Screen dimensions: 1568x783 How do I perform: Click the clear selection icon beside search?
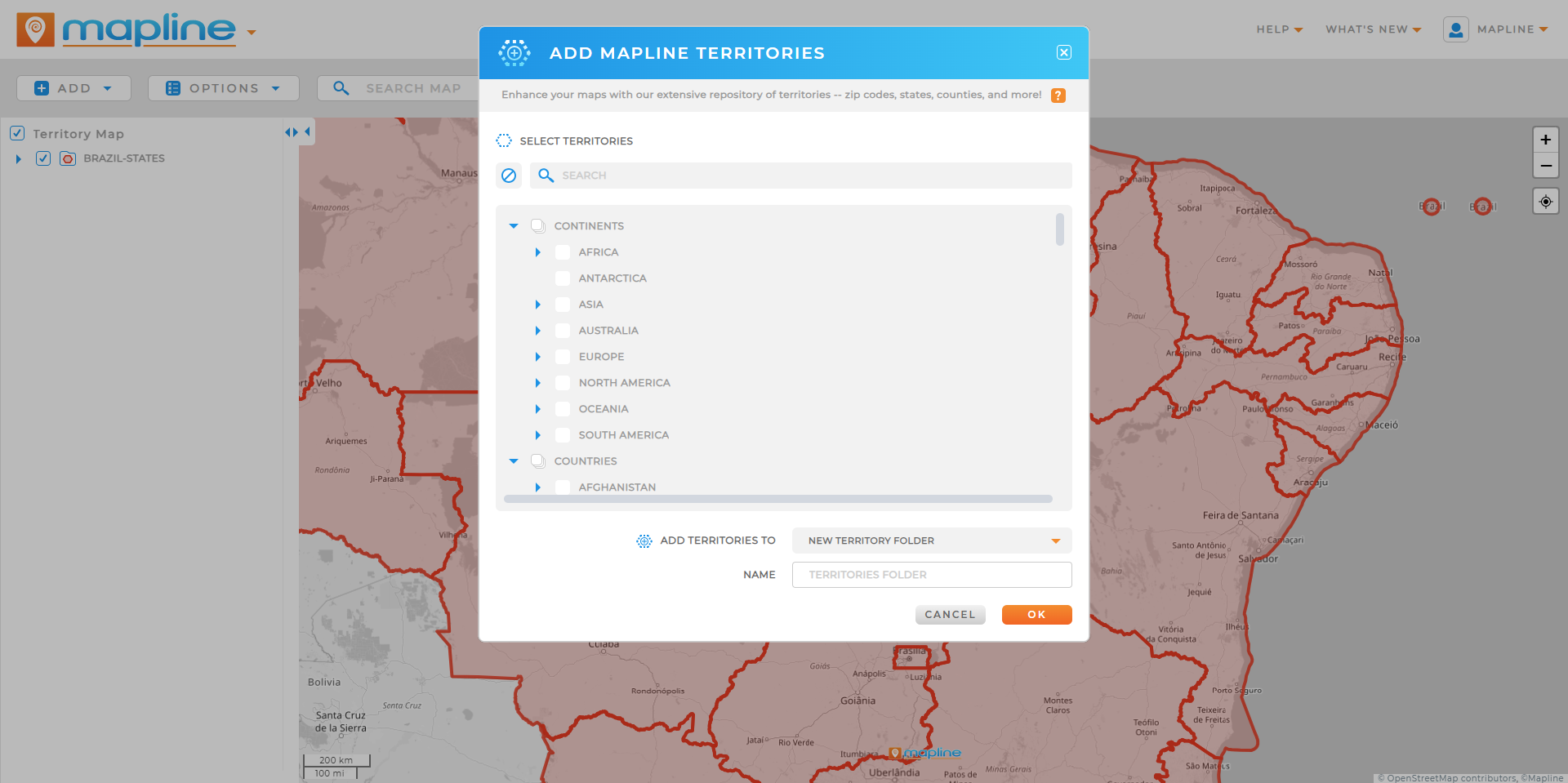pos(509,176)
